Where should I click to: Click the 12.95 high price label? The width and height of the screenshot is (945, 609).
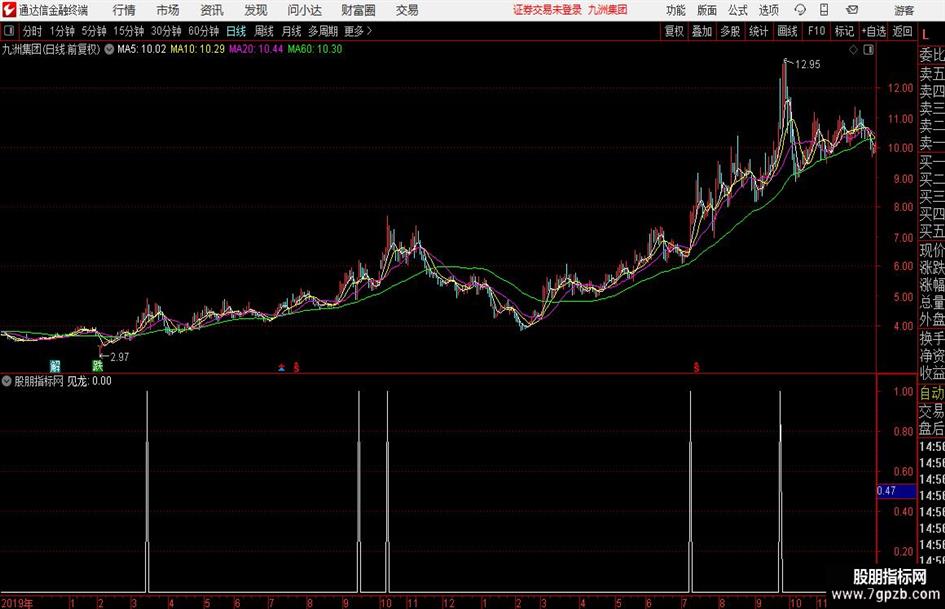point(808,65)
